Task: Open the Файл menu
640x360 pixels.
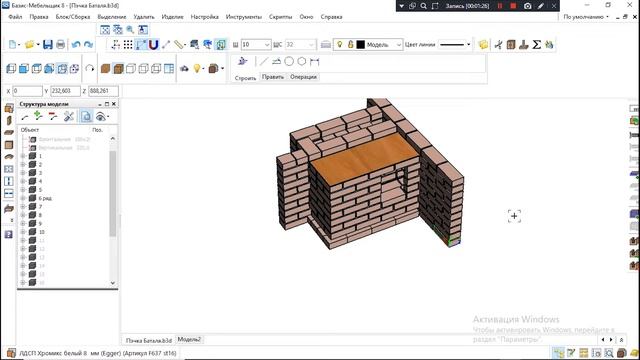Action: pos(15,17)
